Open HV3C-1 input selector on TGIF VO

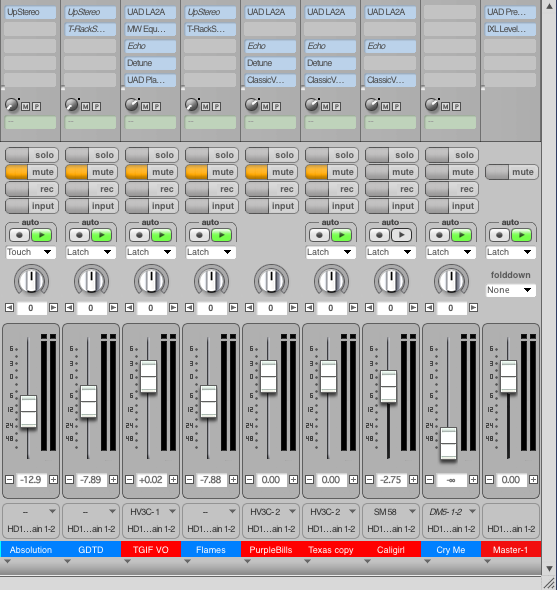(151, 512)
